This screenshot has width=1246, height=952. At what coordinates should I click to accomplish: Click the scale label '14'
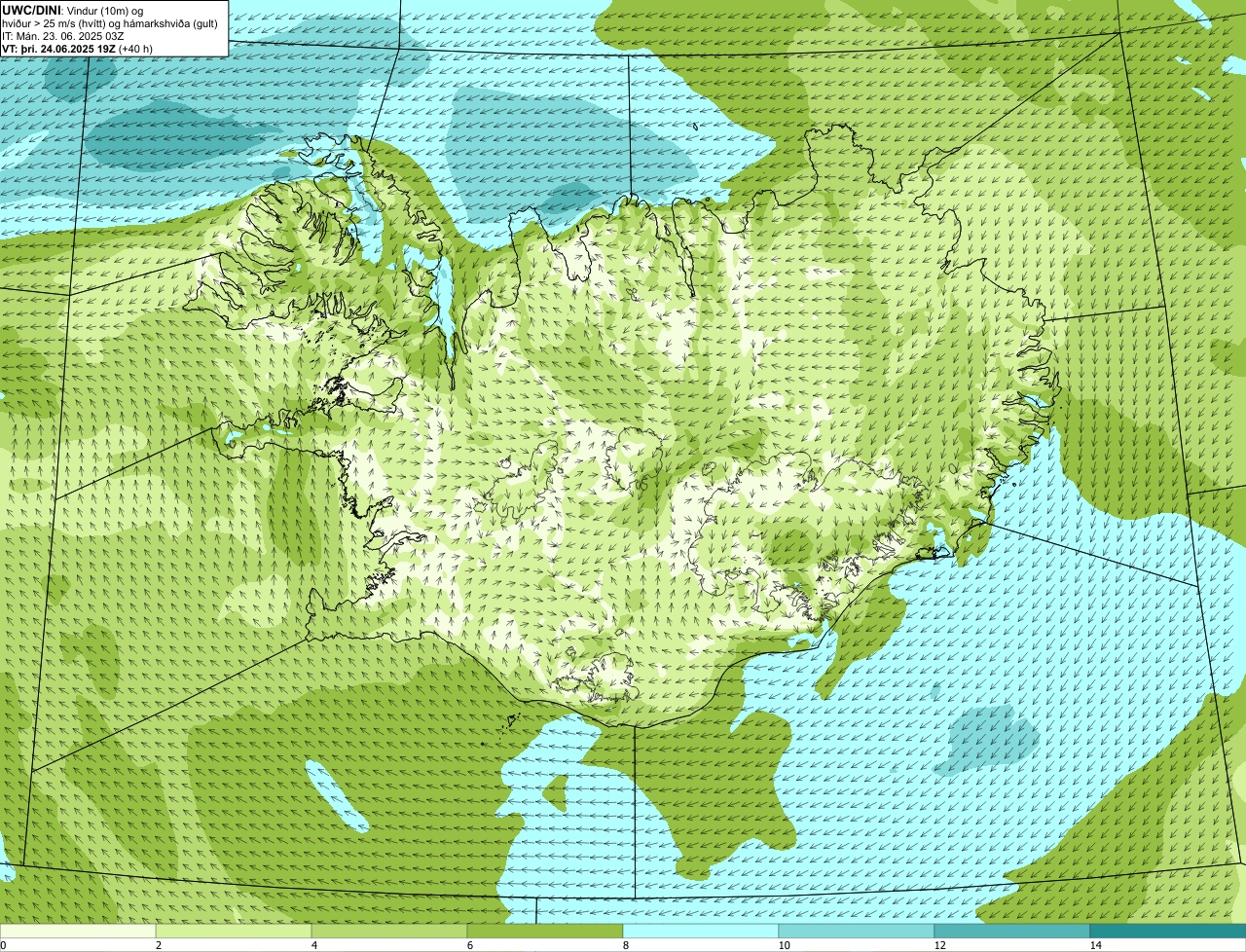click(1095, 945)
